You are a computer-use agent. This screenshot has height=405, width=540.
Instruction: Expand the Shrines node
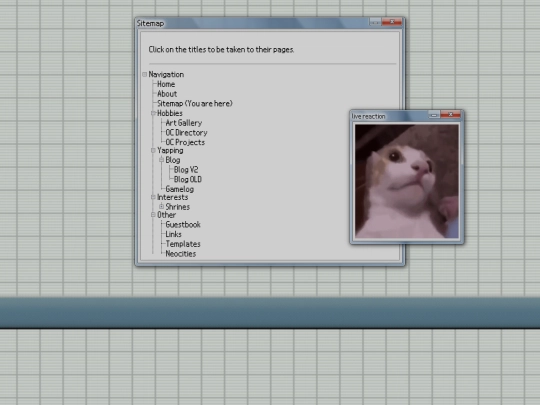coord(162,207)
